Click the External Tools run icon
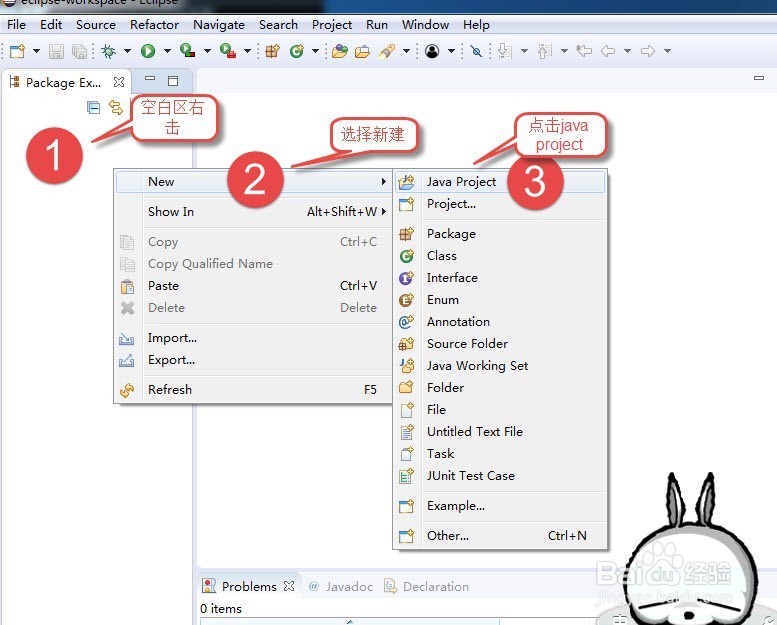This screenshot has width=777, height=625. coord(227,51)
